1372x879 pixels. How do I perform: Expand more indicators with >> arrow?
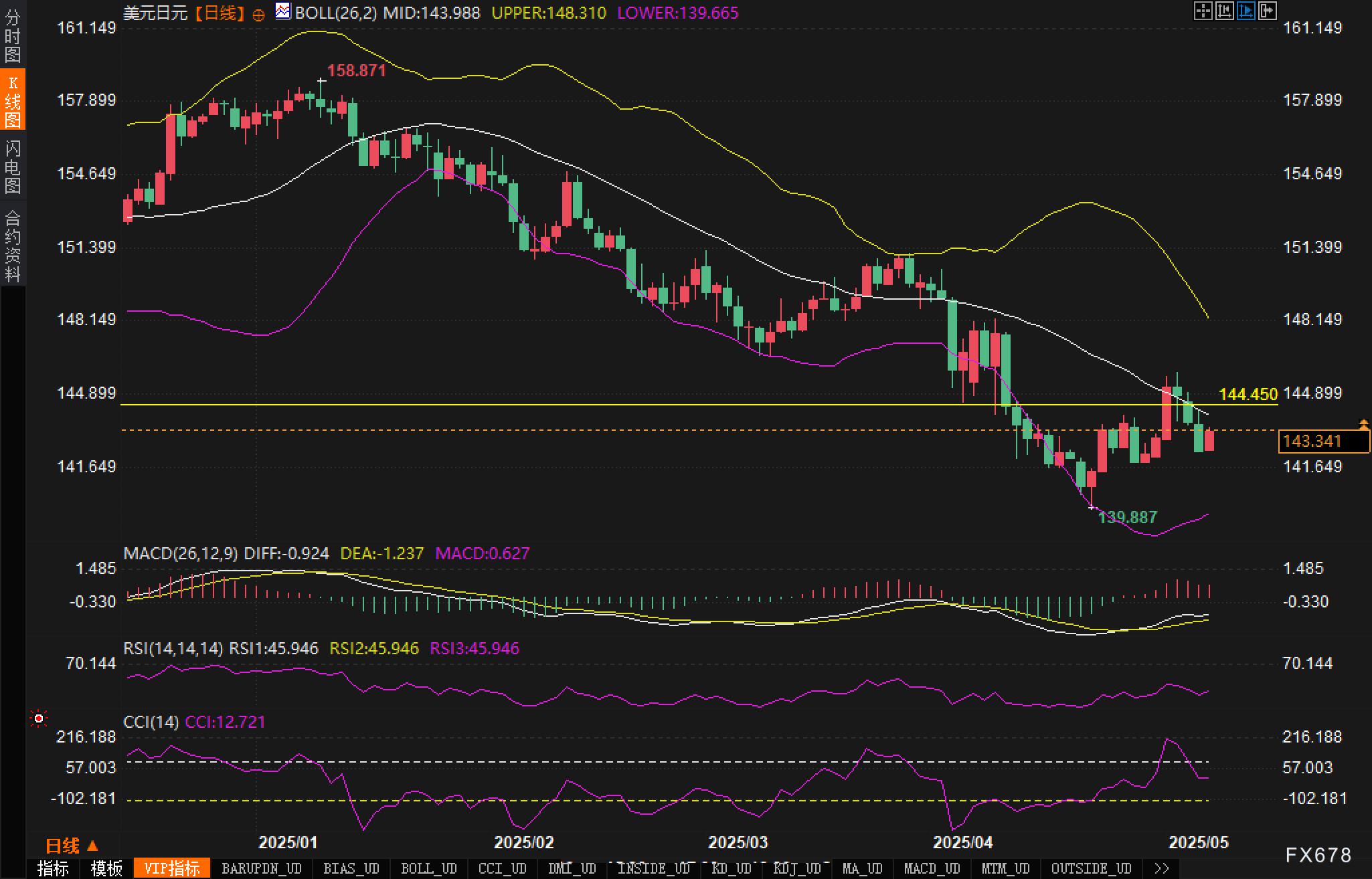pyautogui.click(x=1162, y=868)
